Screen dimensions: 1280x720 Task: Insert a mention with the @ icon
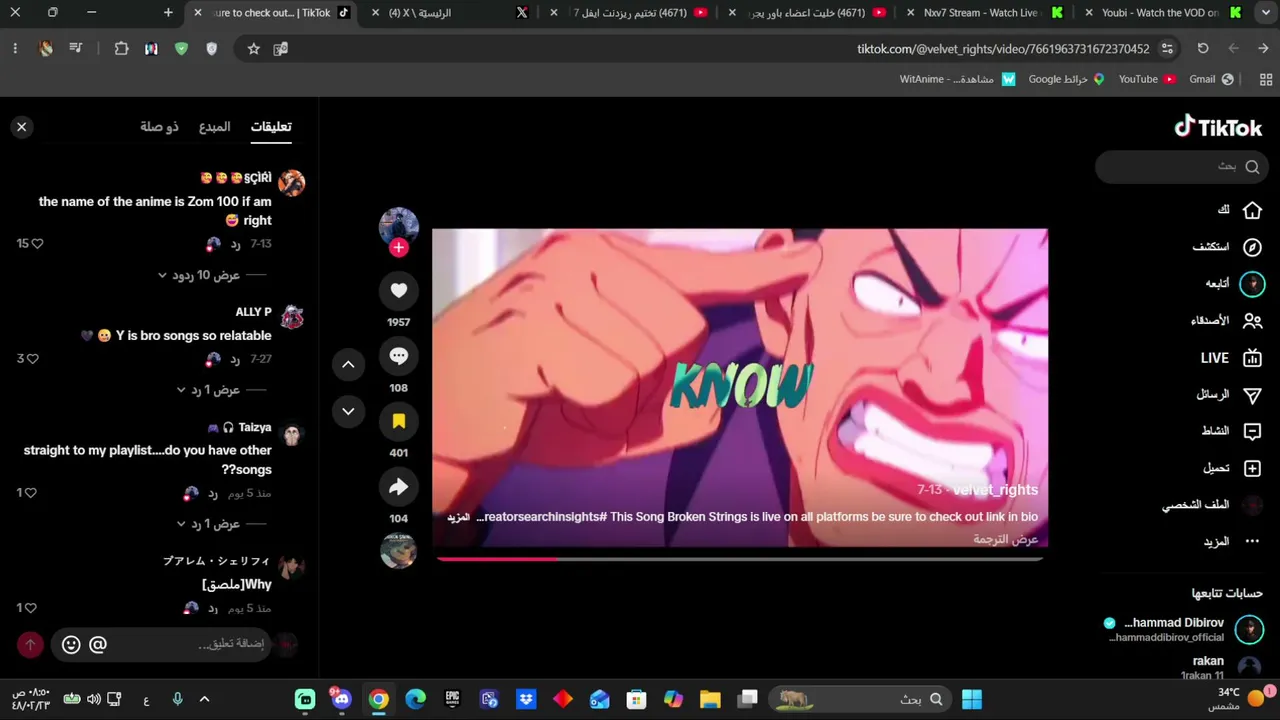coord(98,645)
